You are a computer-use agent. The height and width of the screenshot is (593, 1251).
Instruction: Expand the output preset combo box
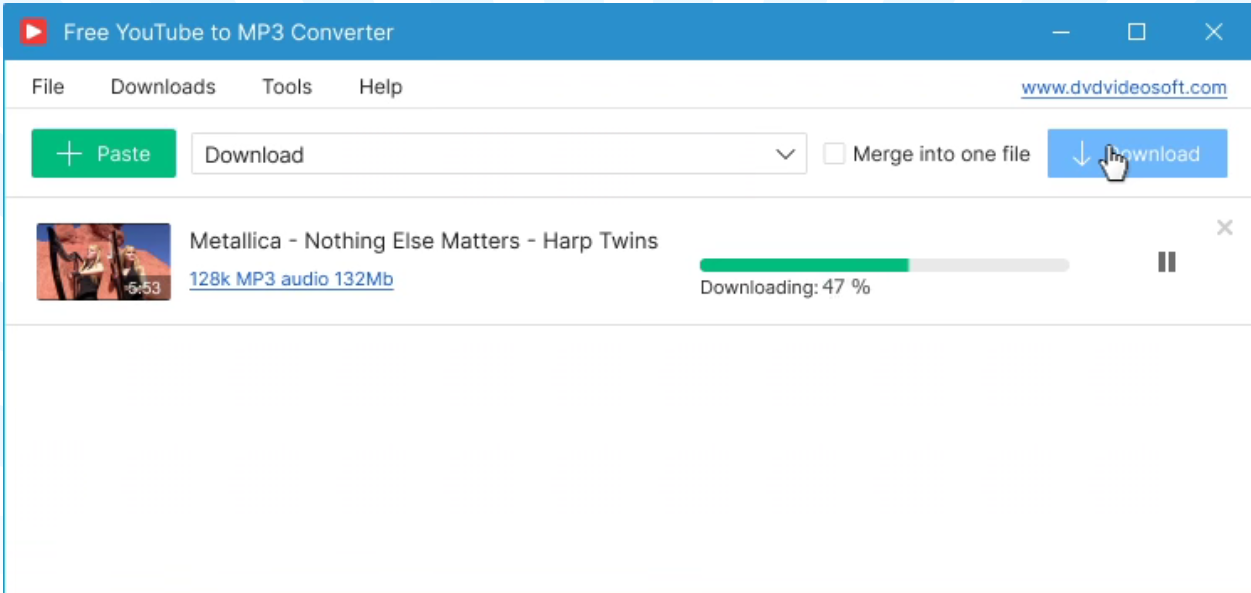click(500, 153)
